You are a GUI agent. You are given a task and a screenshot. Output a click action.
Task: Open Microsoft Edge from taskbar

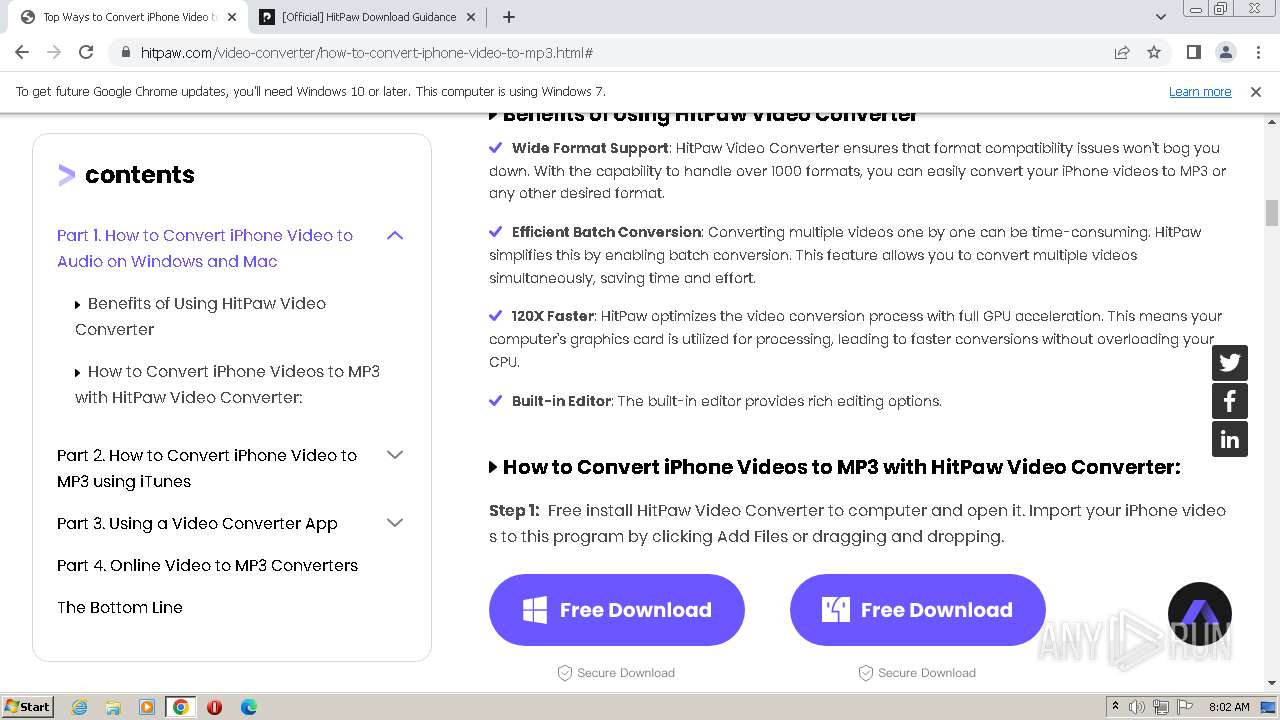coord(248,707)
